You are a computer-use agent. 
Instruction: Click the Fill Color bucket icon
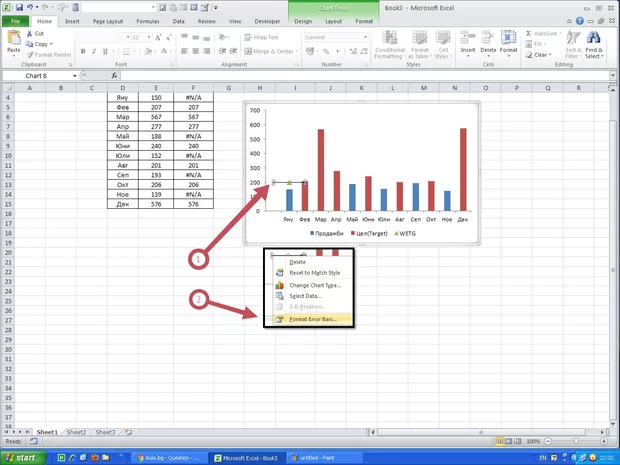point(148,51)
